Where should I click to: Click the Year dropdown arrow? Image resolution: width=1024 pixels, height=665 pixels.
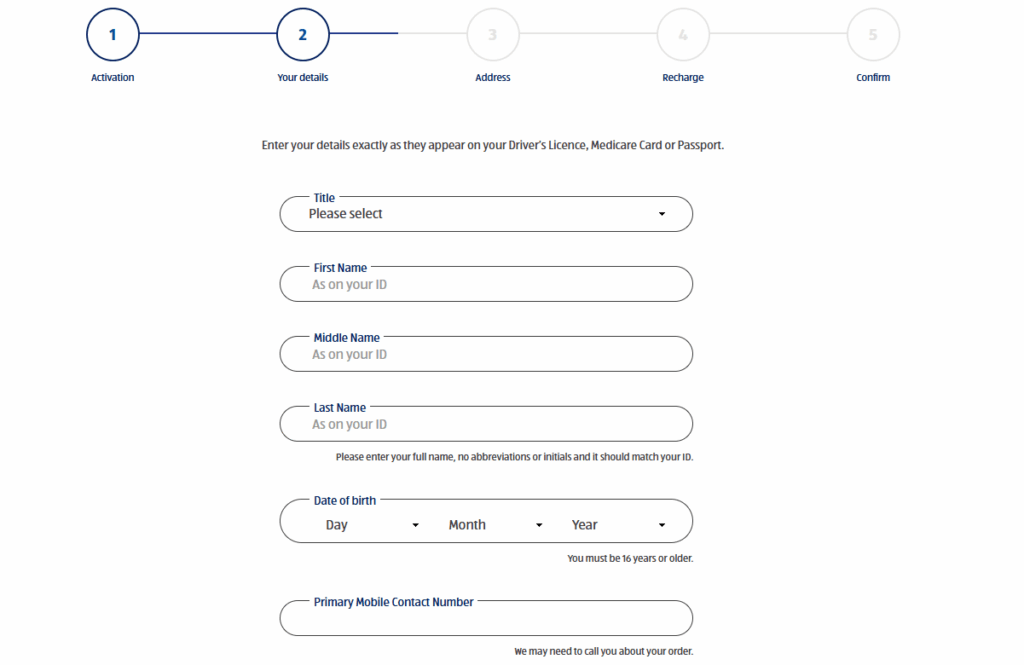click(x=661, y=524)
